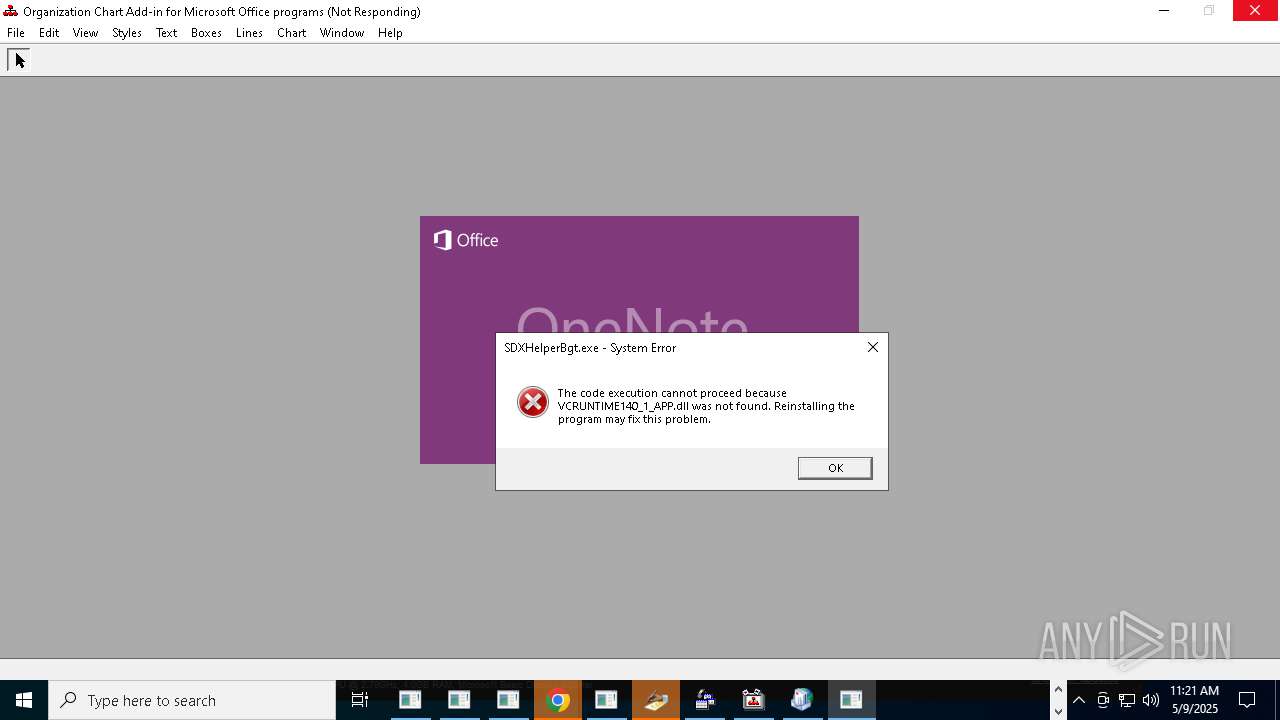Open the Boxes menu

tap(207, 33)
